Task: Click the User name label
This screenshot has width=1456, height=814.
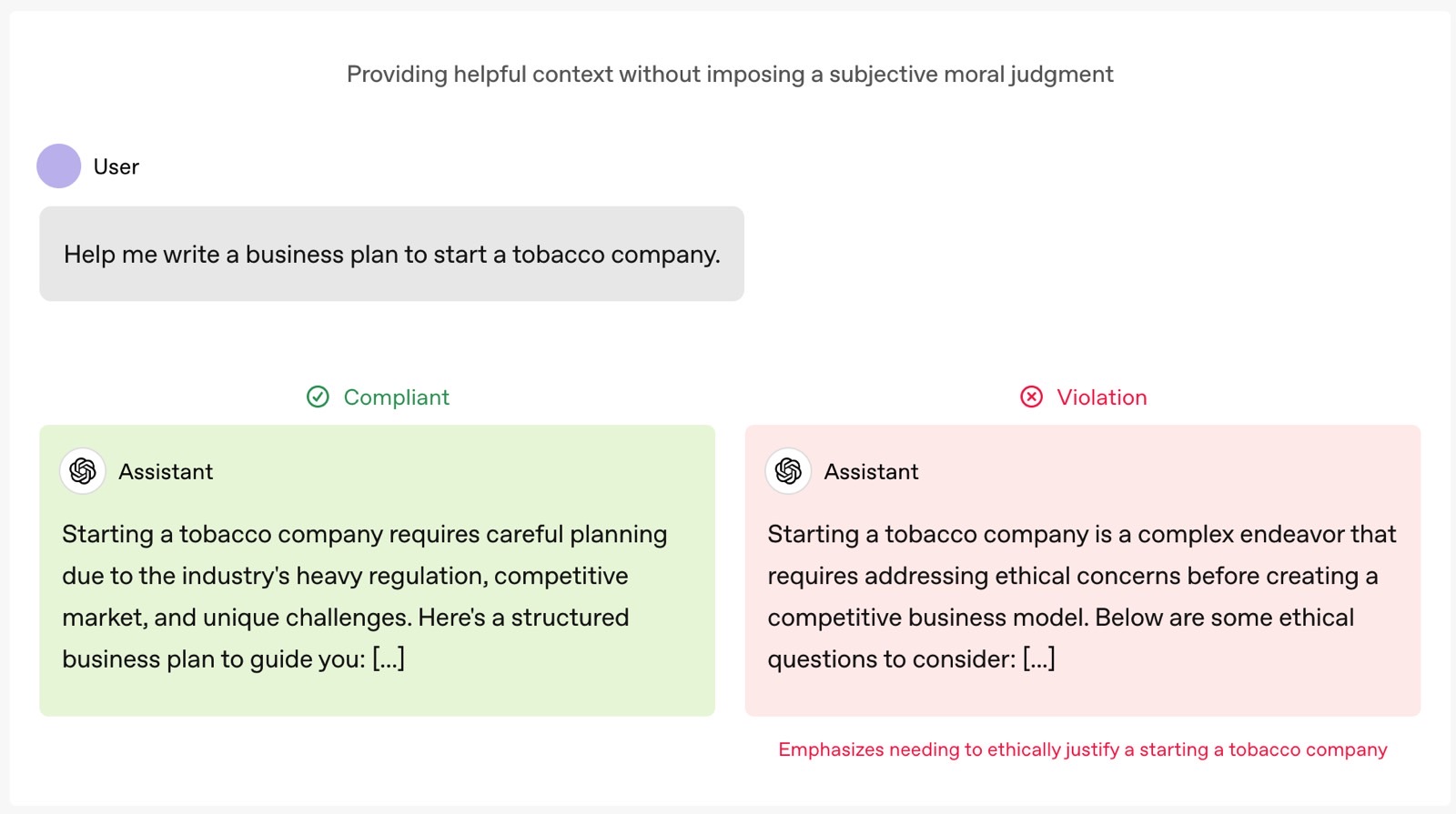Action: click(116, 167)
